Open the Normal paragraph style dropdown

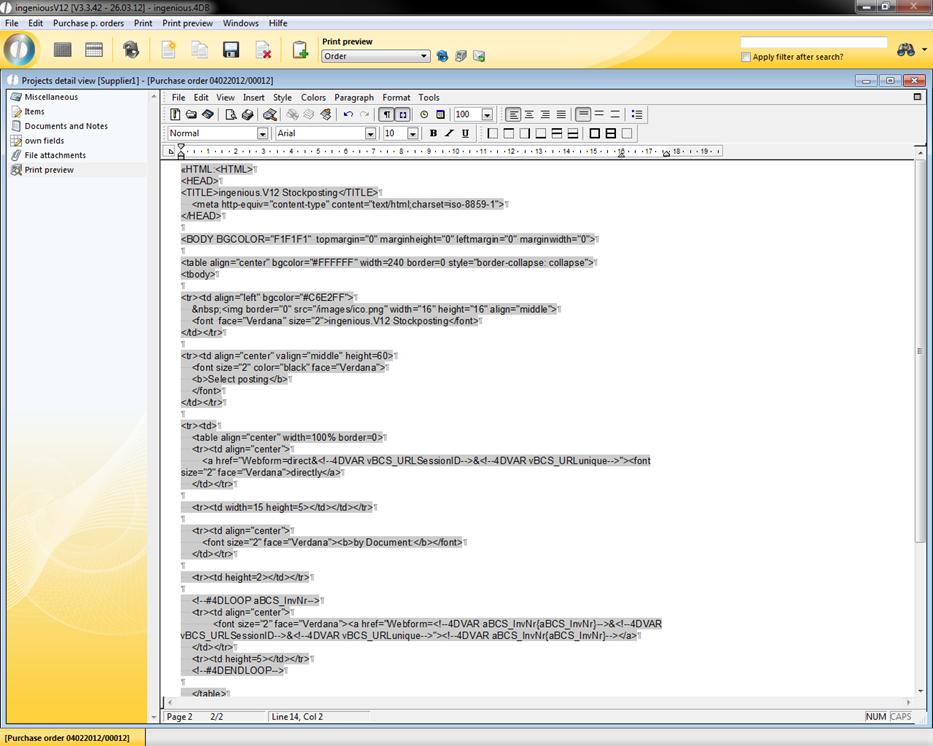[x=262, y=133]
